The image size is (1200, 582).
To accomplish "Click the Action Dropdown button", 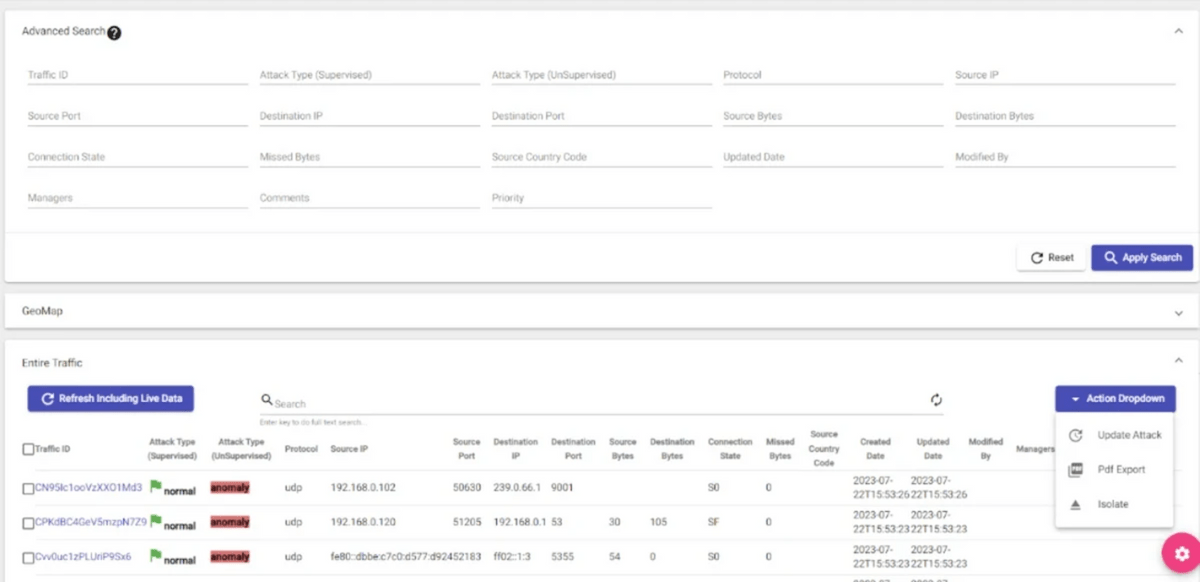I will (x=1115, y=399).
